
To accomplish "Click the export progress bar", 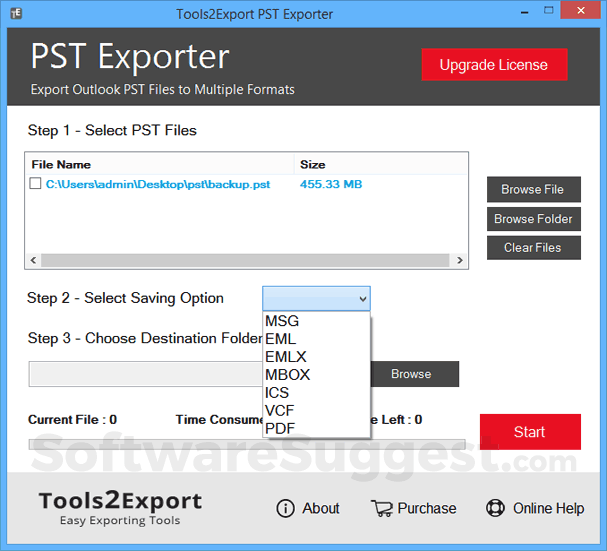I will pos(247,444).
